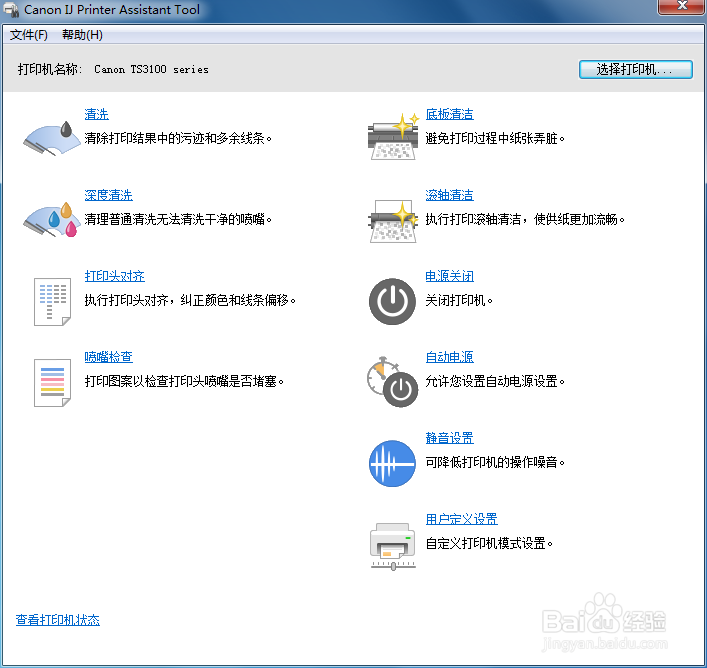Click the Print Head Alignment (打印头对齐) page icon
The image size is (707, 668).
(x=52, y=302)
